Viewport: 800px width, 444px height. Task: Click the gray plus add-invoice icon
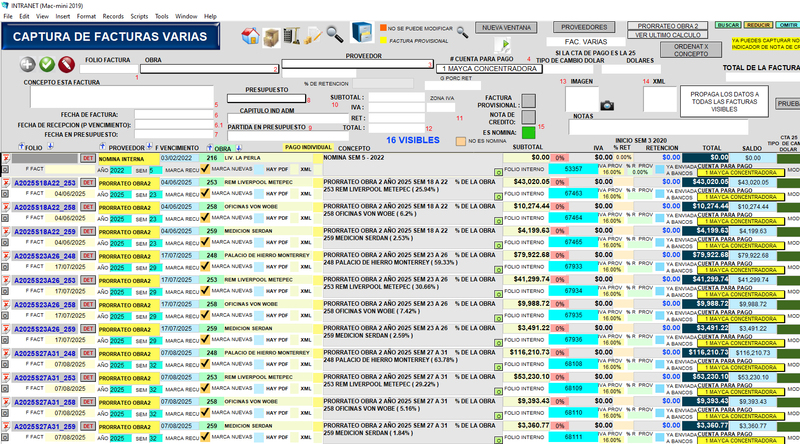pyautogui.click(x=28, y=65)
